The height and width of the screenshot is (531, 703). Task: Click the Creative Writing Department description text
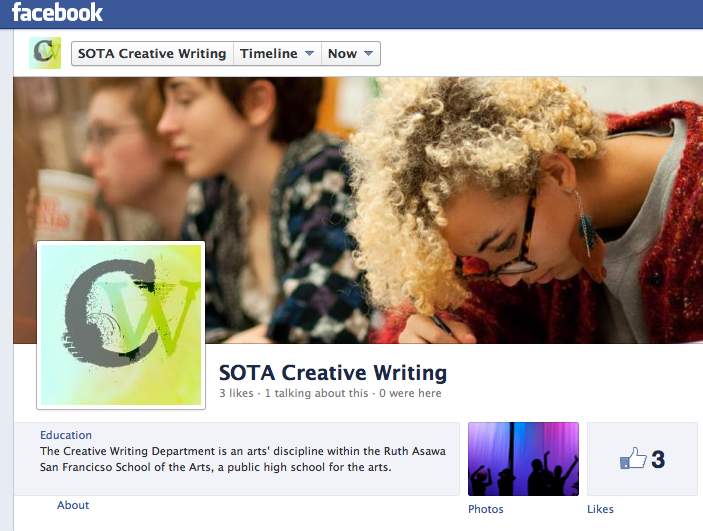[242, 459]
